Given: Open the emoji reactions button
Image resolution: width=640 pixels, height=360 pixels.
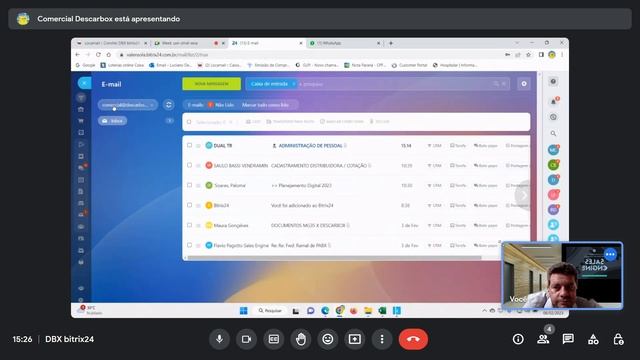Looking at the screenshot, I should (x=328, y=339).
